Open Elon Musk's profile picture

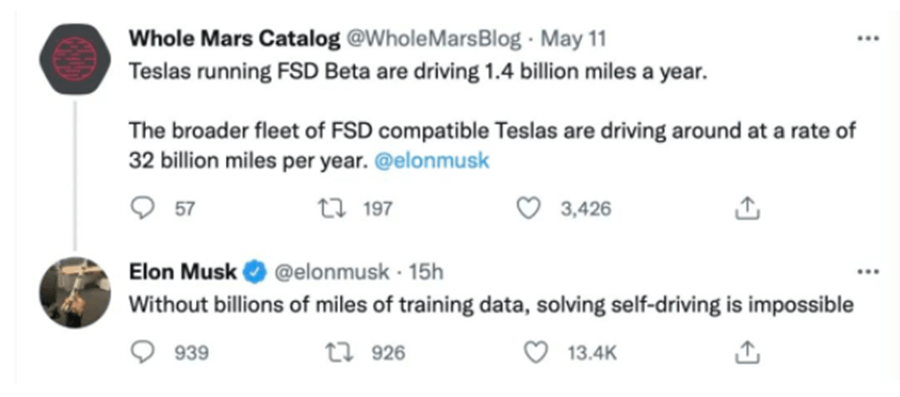[75, 293]
